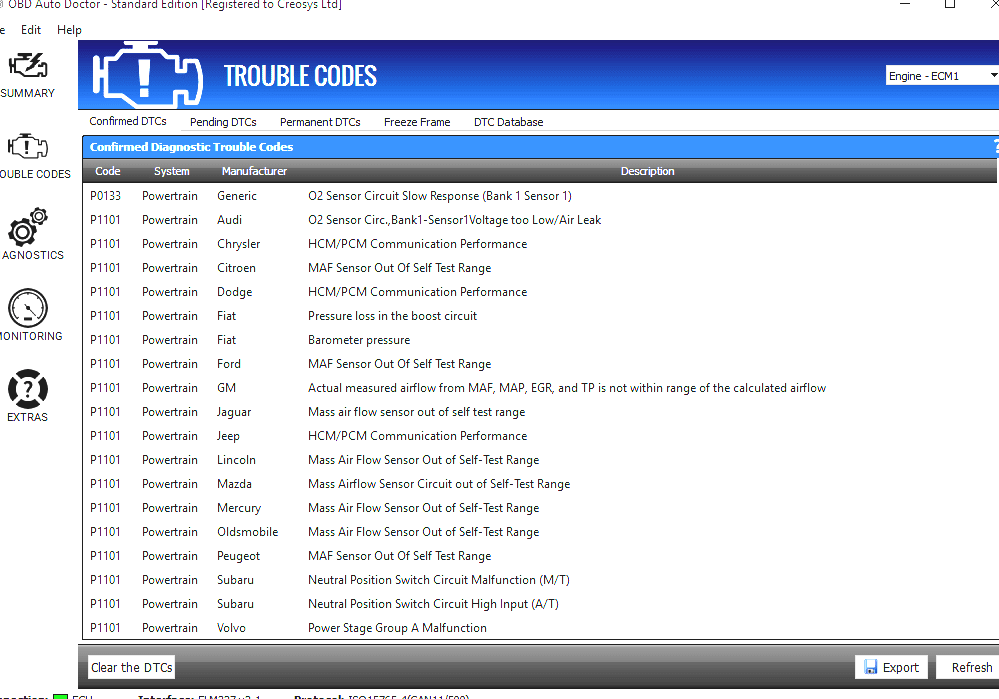Minimize the OBD Auto Doctor window
Viewport: 999px width, 699px height.
point(905,4)
